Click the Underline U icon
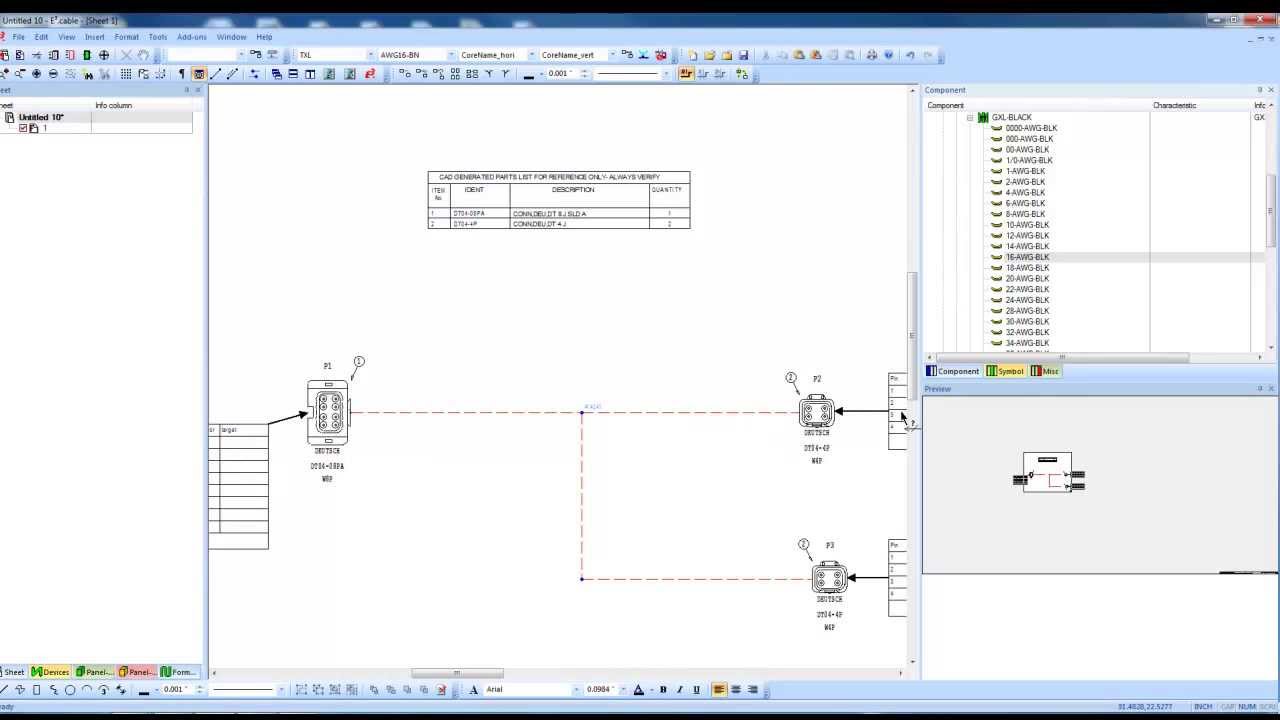Screen dimensions: 1280x720 click(697, 689)
